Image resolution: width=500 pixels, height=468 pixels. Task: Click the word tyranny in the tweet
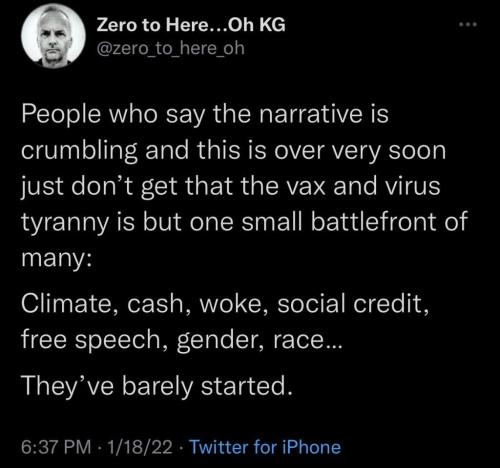click(65, 223)
